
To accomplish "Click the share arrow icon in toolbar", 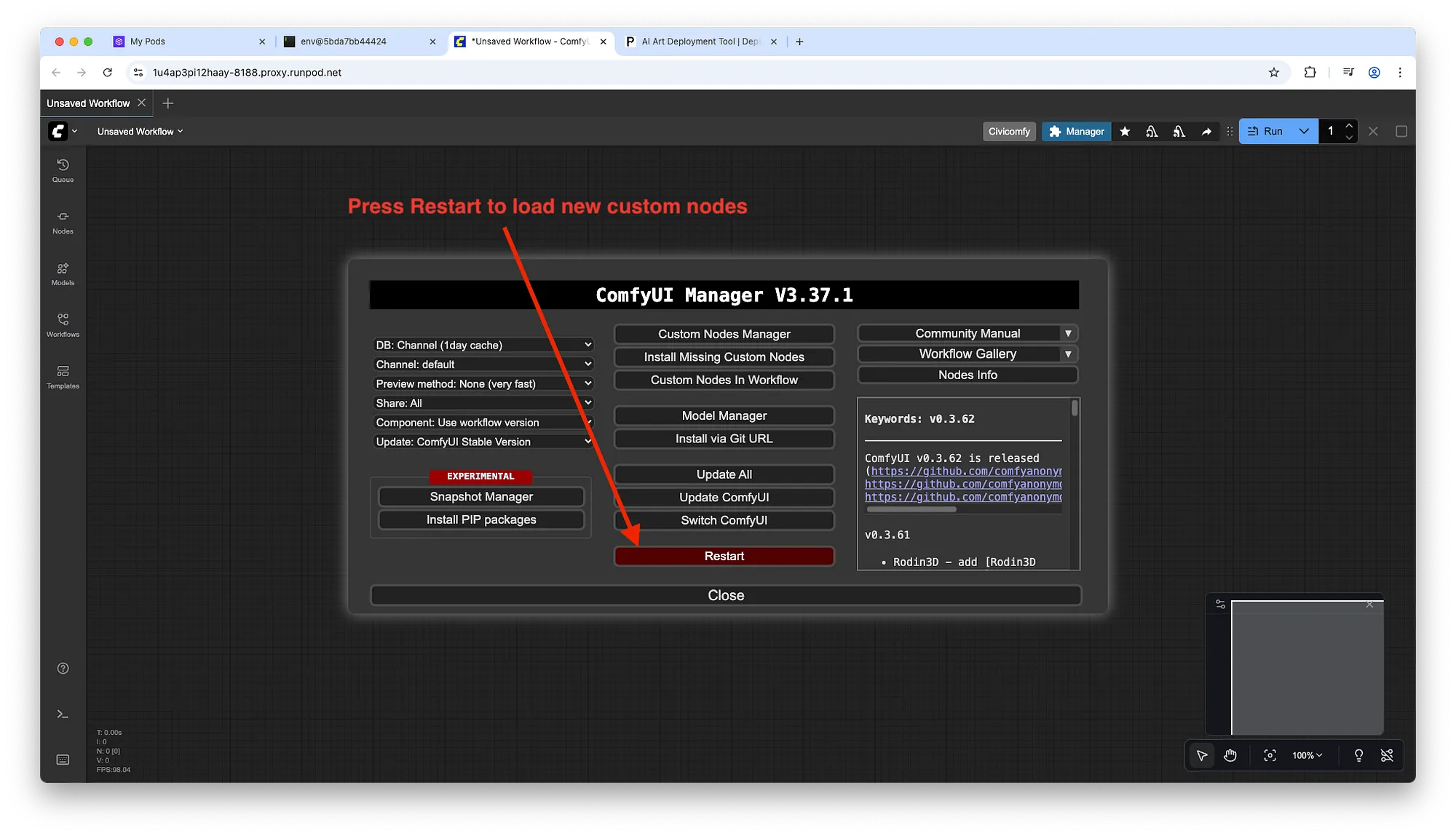I will point(1206,131).
